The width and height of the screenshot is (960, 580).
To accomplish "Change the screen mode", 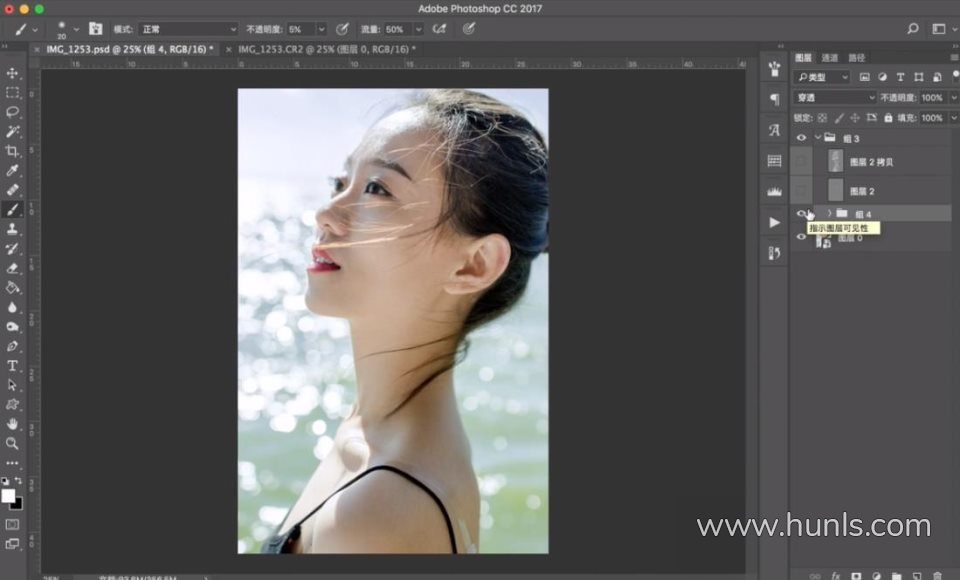I will pyautogui.click(x=12, y=544).
